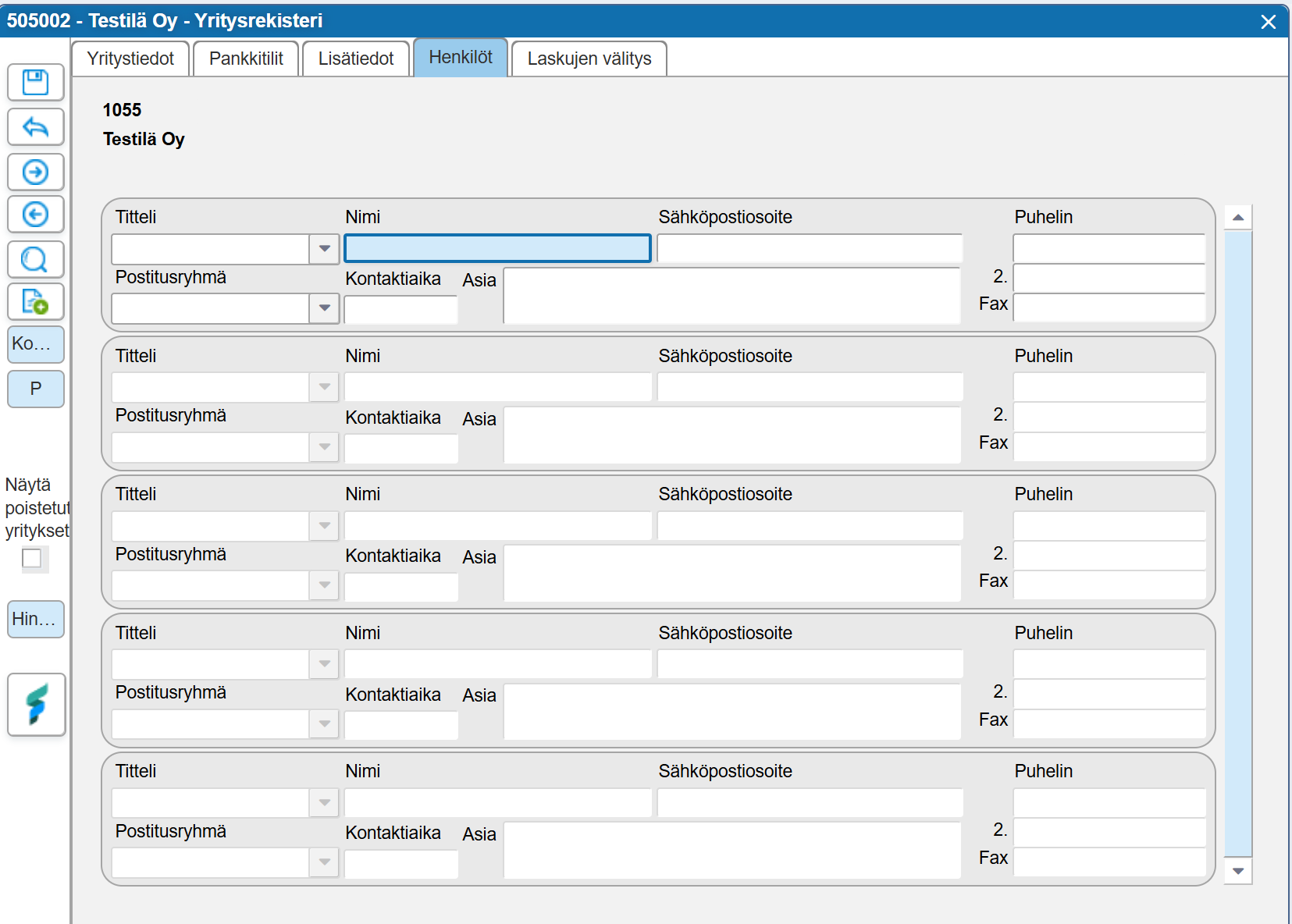Go to previous record with left-arrow circle icon
This screenshot has width=1292, height=924.
(36, 214)
